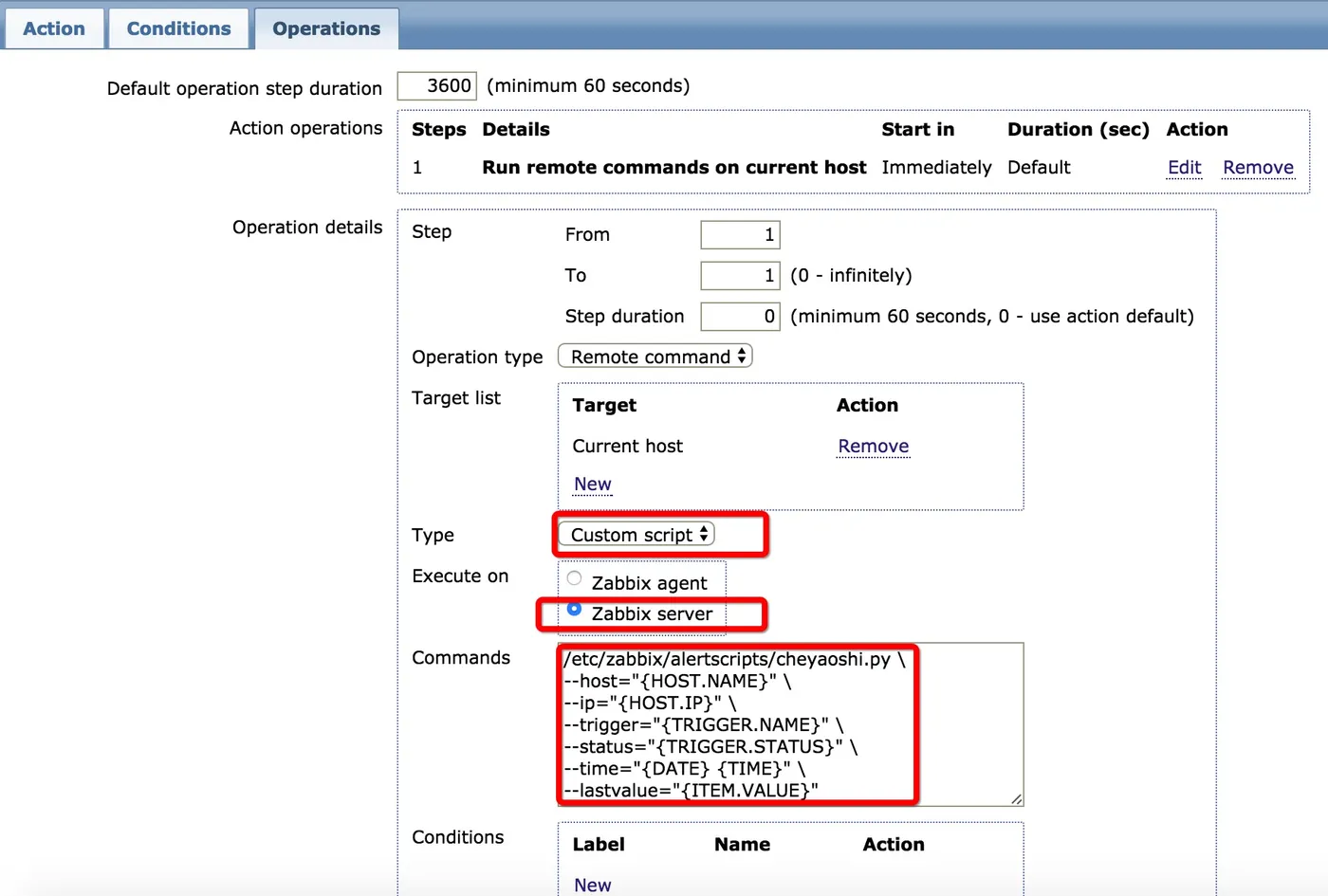The width and height of the screenshot is (1328, 896).
Task: Click the 'Default' duration value
Action: (1039, 168)
